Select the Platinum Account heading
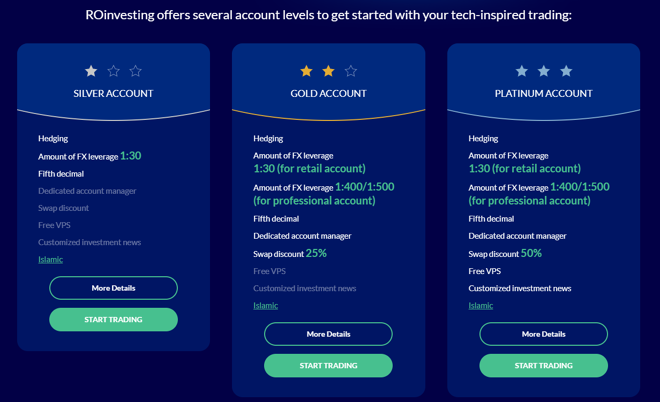The width and height of the screenshot is (660, 402). pos(543,93)
